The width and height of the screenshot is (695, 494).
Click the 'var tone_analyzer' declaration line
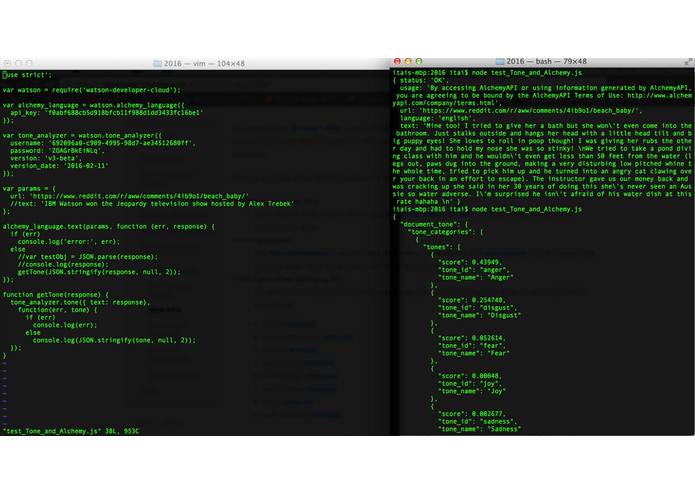click(x=82, y=135)
